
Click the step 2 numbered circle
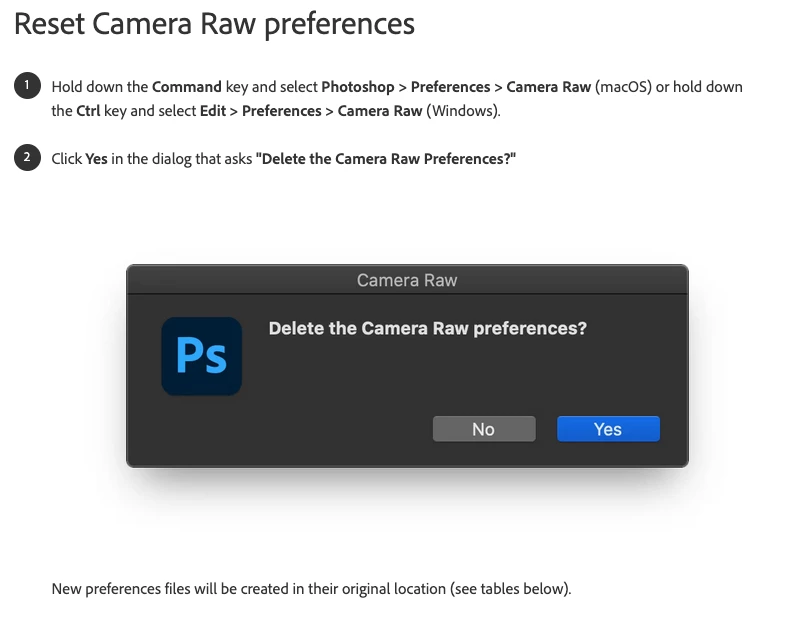pyautogui.click(x=27, y=158)
